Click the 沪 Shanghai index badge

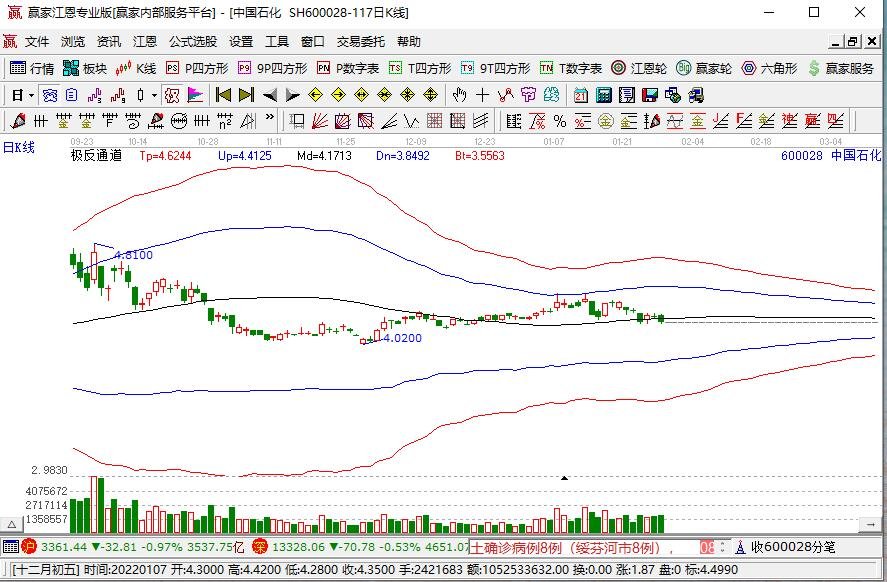point(29,547)
